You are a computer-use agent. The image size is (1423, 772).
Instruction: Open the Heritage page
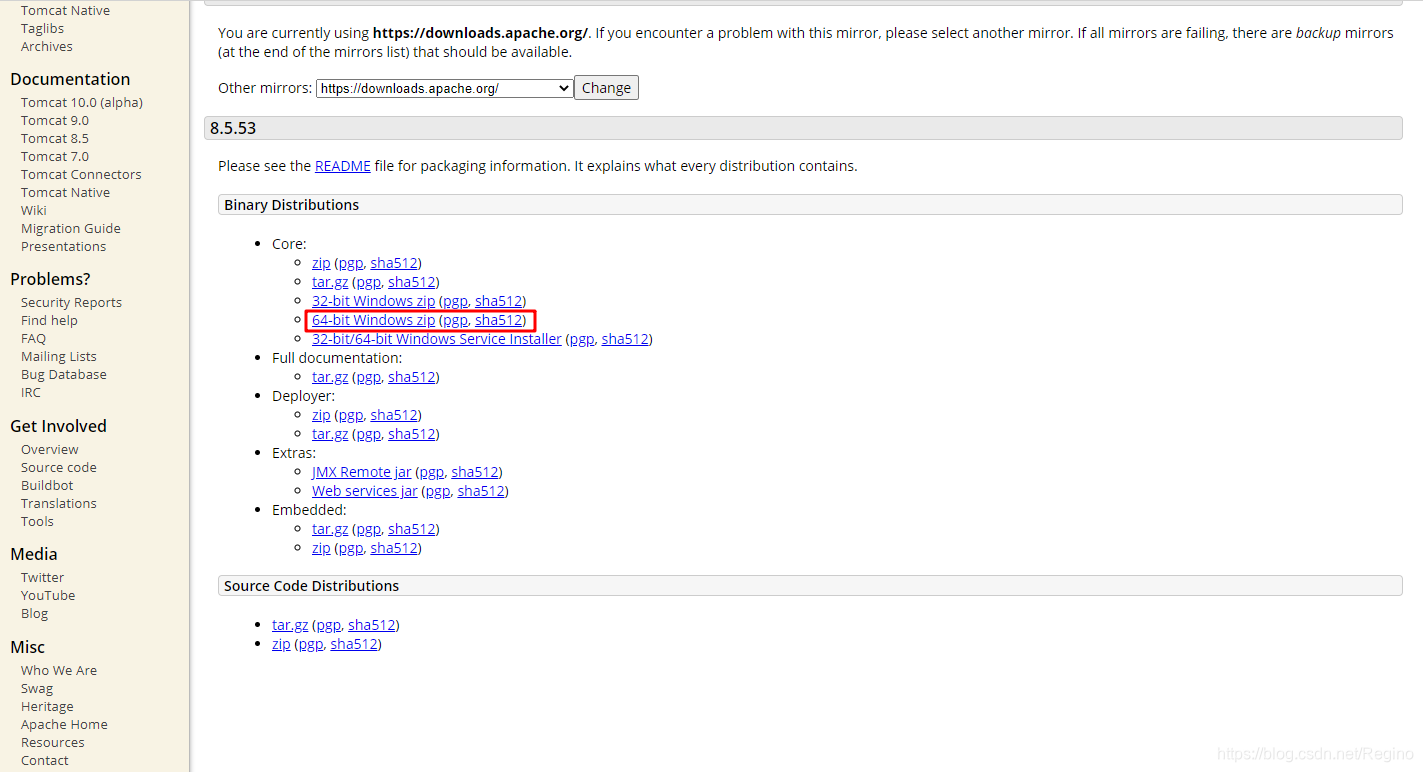pos(47,707)
